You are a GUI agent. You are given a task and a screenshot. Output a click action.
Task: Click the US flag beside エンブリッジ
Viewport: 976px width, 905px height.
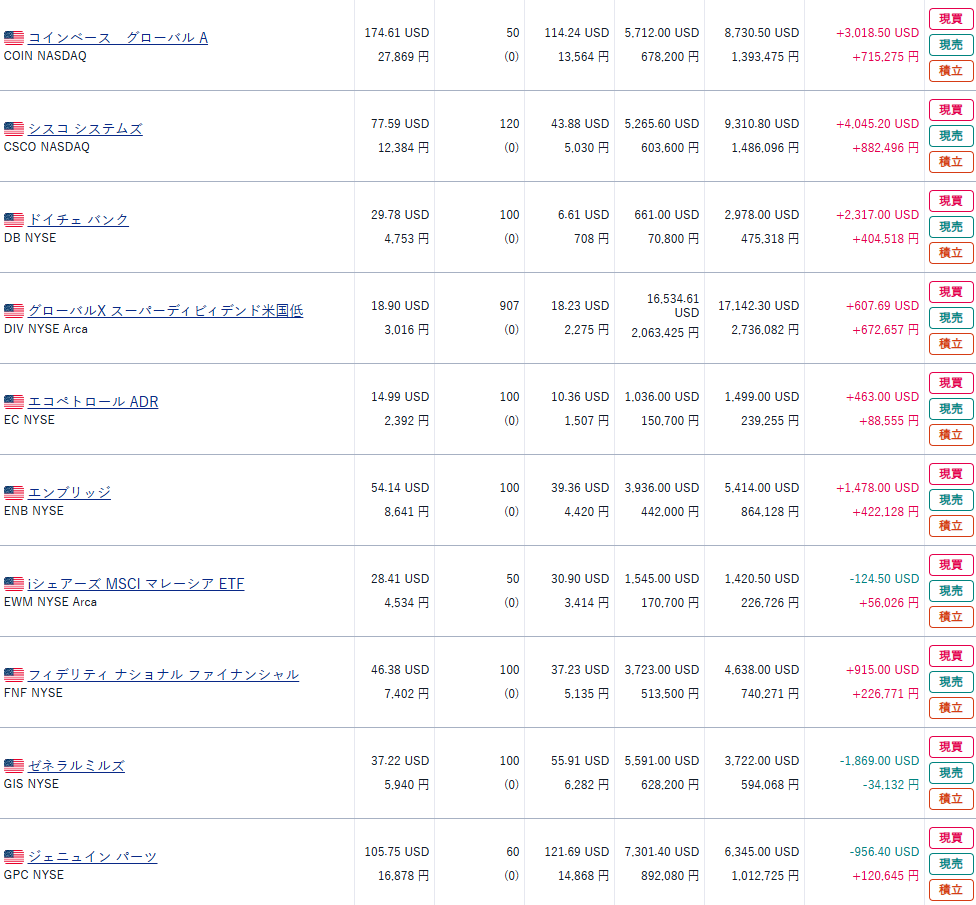coord(14,493)
